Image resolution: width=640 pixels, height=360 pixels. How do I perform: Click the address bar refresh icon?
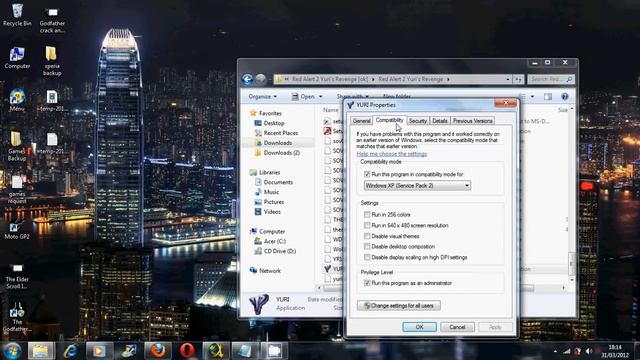pyautogui.click(x=518, y=79)
